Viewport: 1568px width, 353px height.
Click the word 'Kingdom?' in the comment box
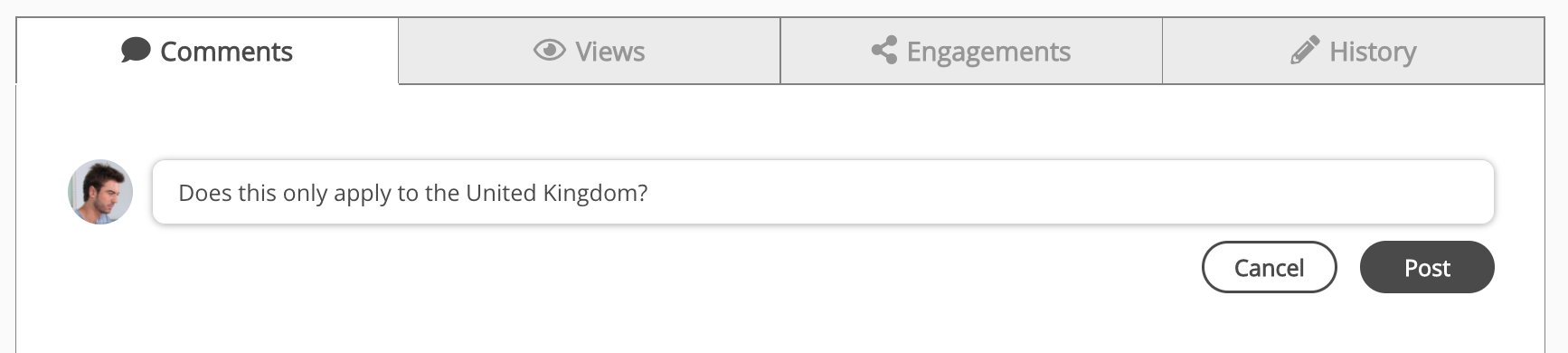tap(595, 193)
